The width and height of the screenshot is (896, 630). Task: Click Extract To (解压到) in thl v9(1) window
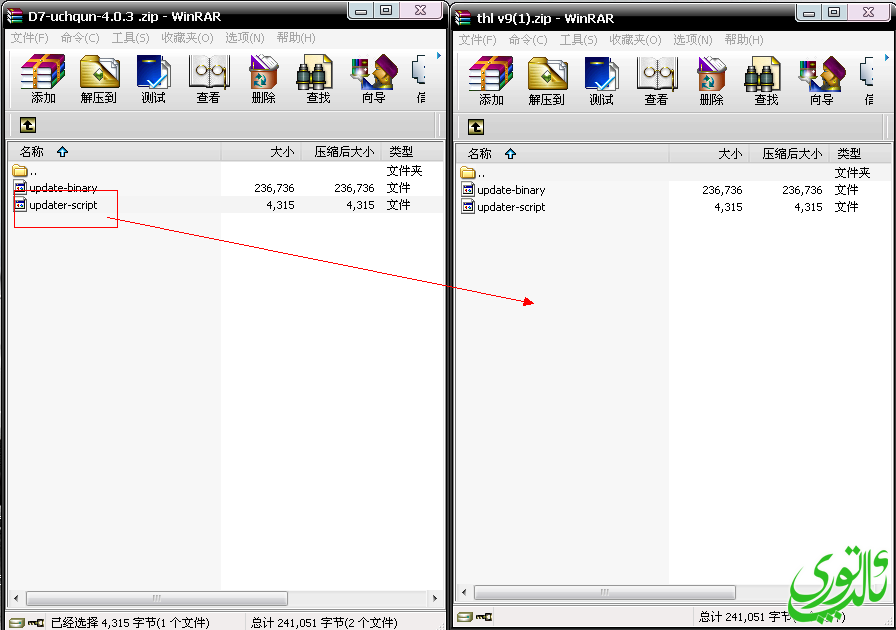[547, 81]
